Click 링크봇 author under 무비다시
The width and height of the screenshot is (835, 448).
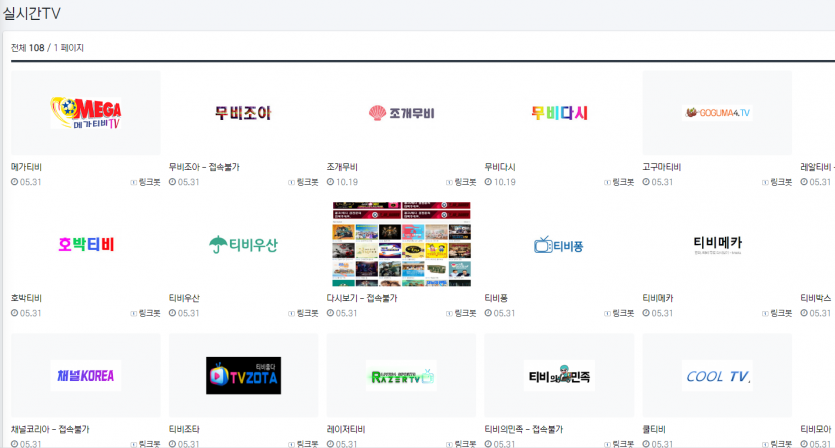click(623, 182)
